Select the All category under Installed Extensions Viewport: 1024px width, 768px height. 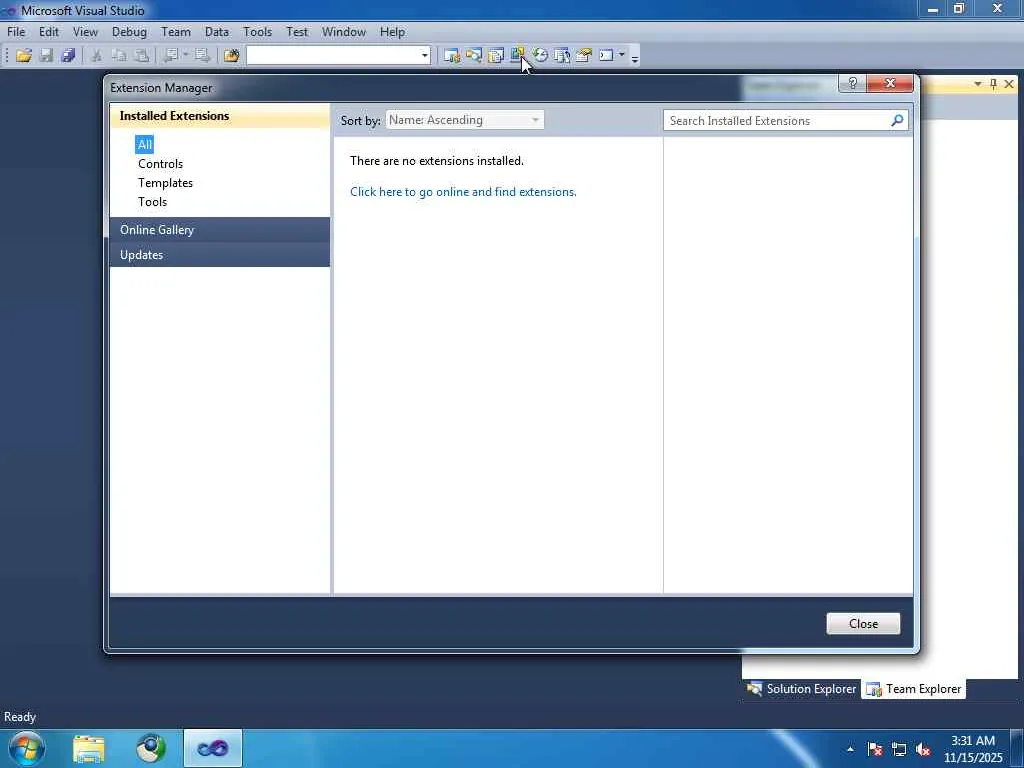[144, 144]
